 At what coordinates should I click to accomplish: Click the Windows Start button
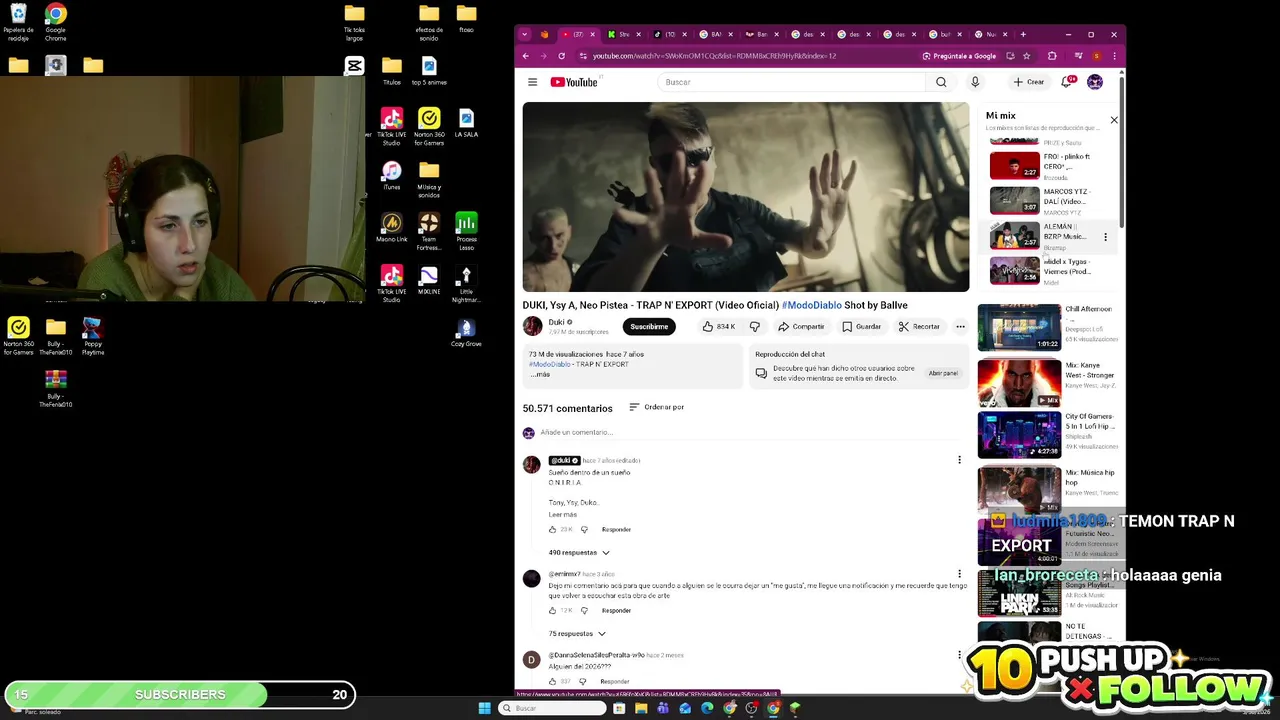coord(485,708)
